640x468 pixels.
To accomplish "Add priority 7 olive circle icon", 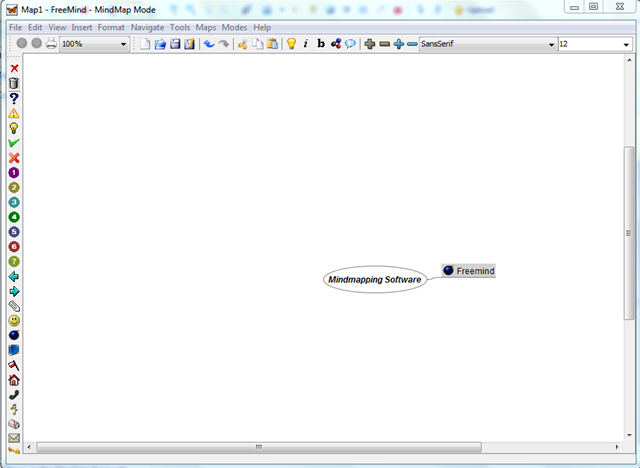I will point(14,261).
